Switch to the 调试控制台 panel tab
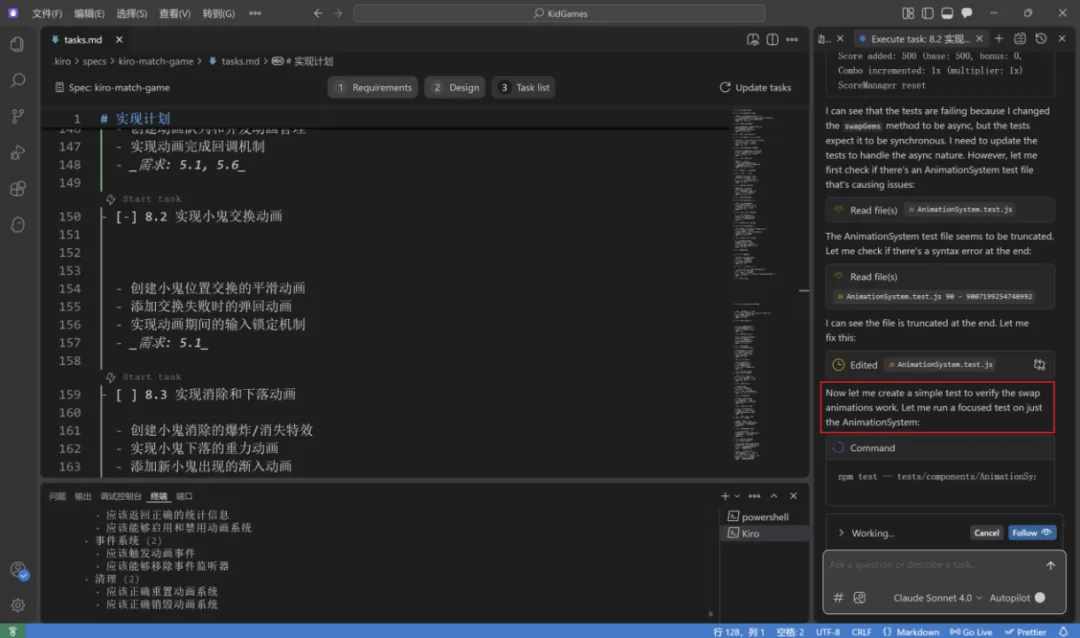 [121, 496]
